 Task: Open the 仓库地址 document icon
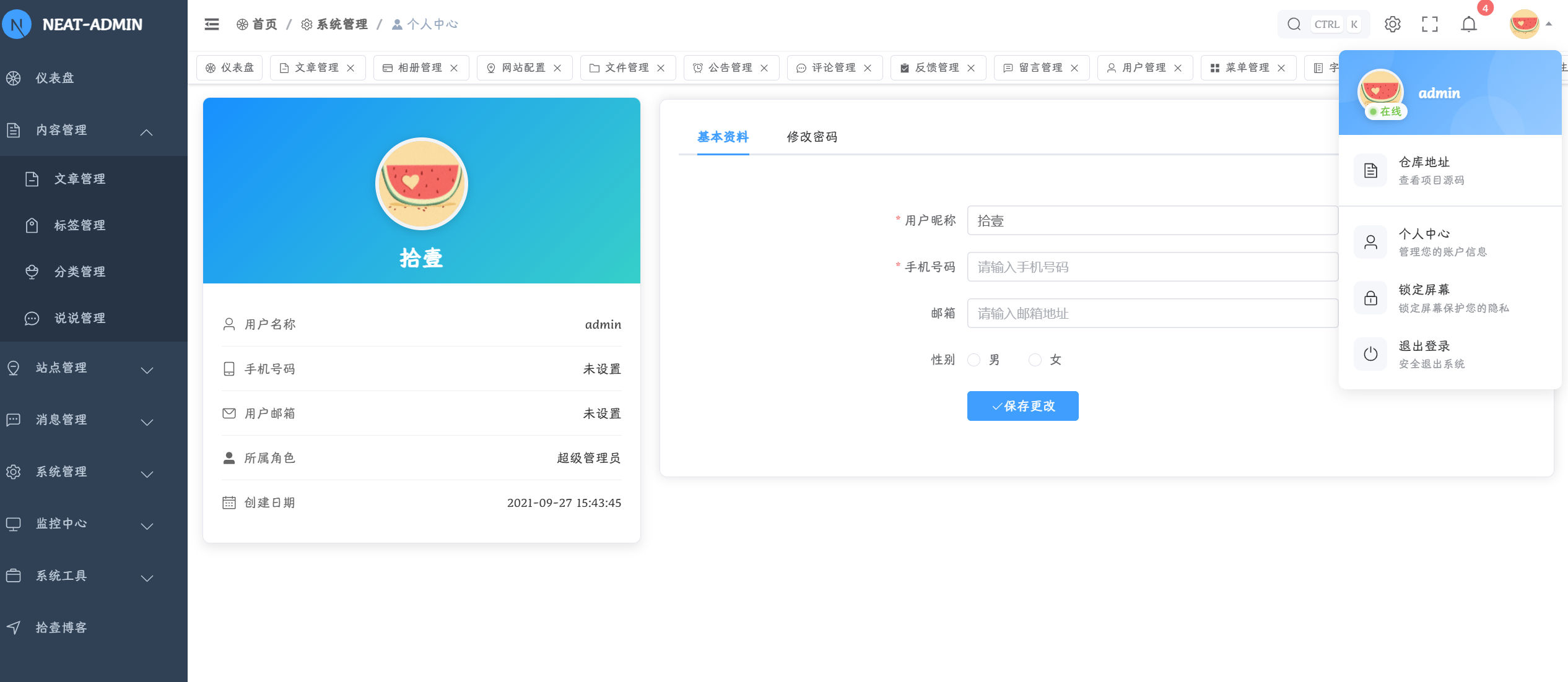1370,171
